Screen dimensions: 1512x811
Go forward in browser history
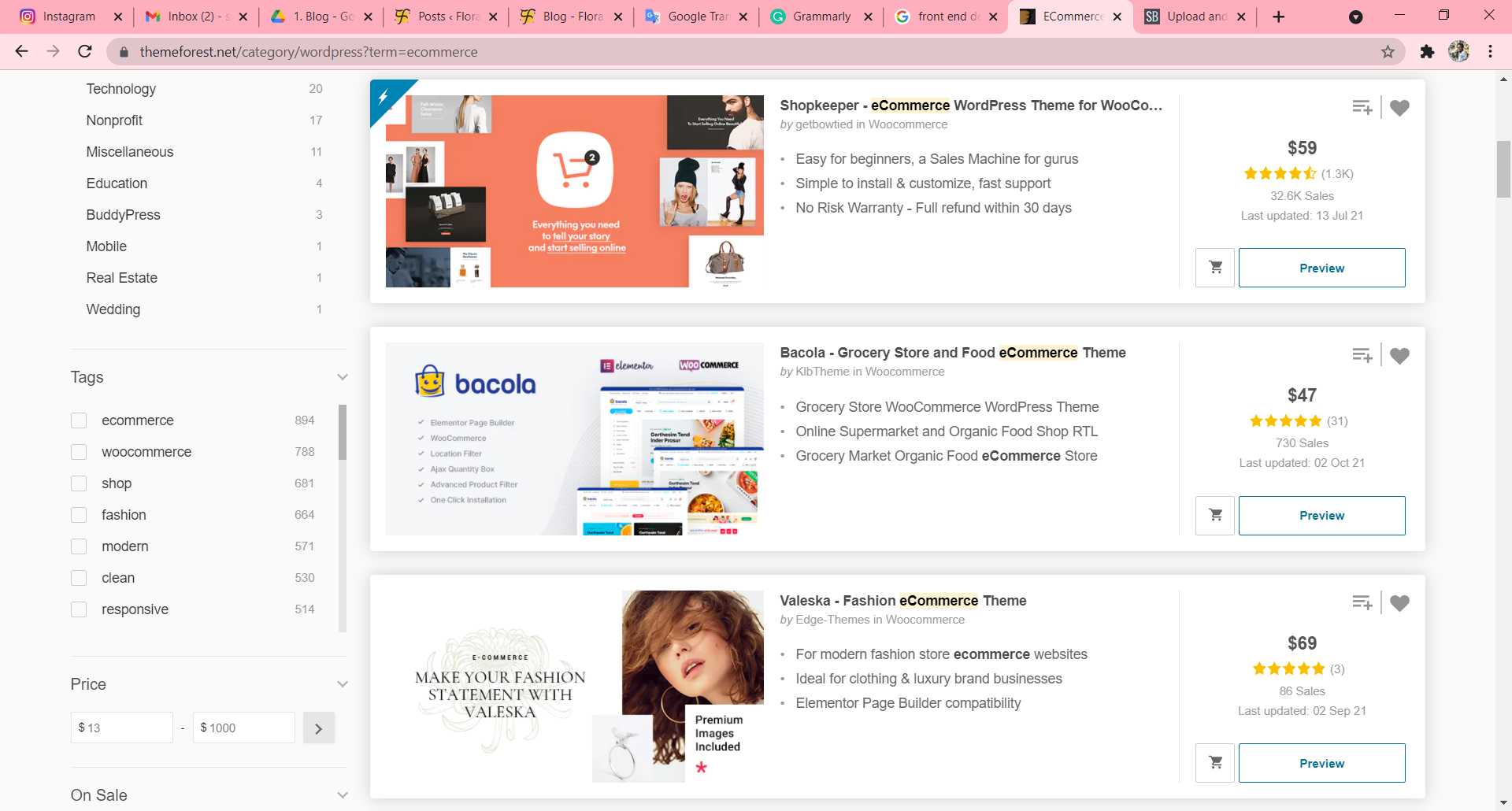tap(53, 51)
